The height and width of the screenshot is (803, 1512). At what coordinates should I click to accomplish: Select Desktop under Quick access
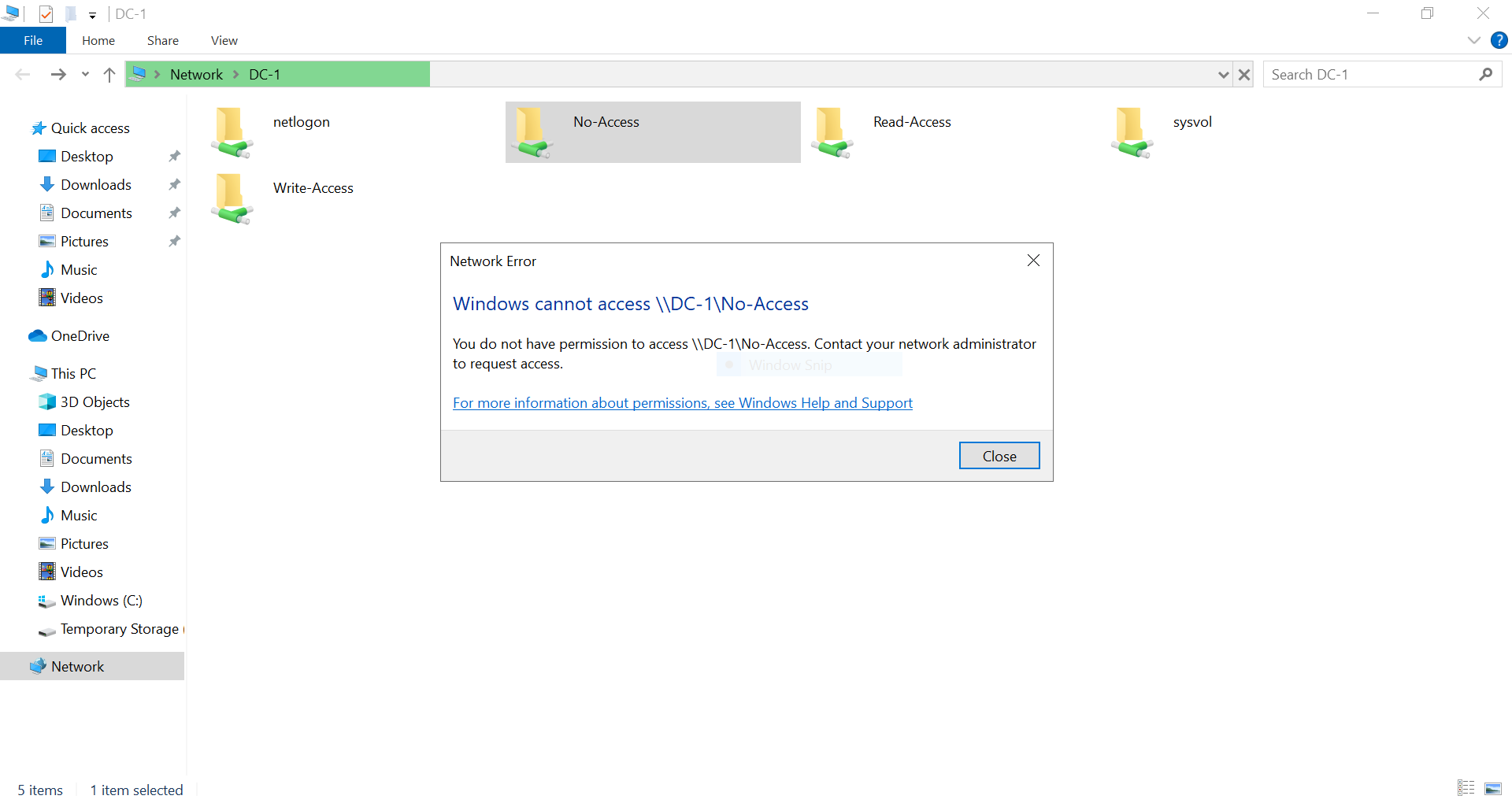[x=87, y=157]
